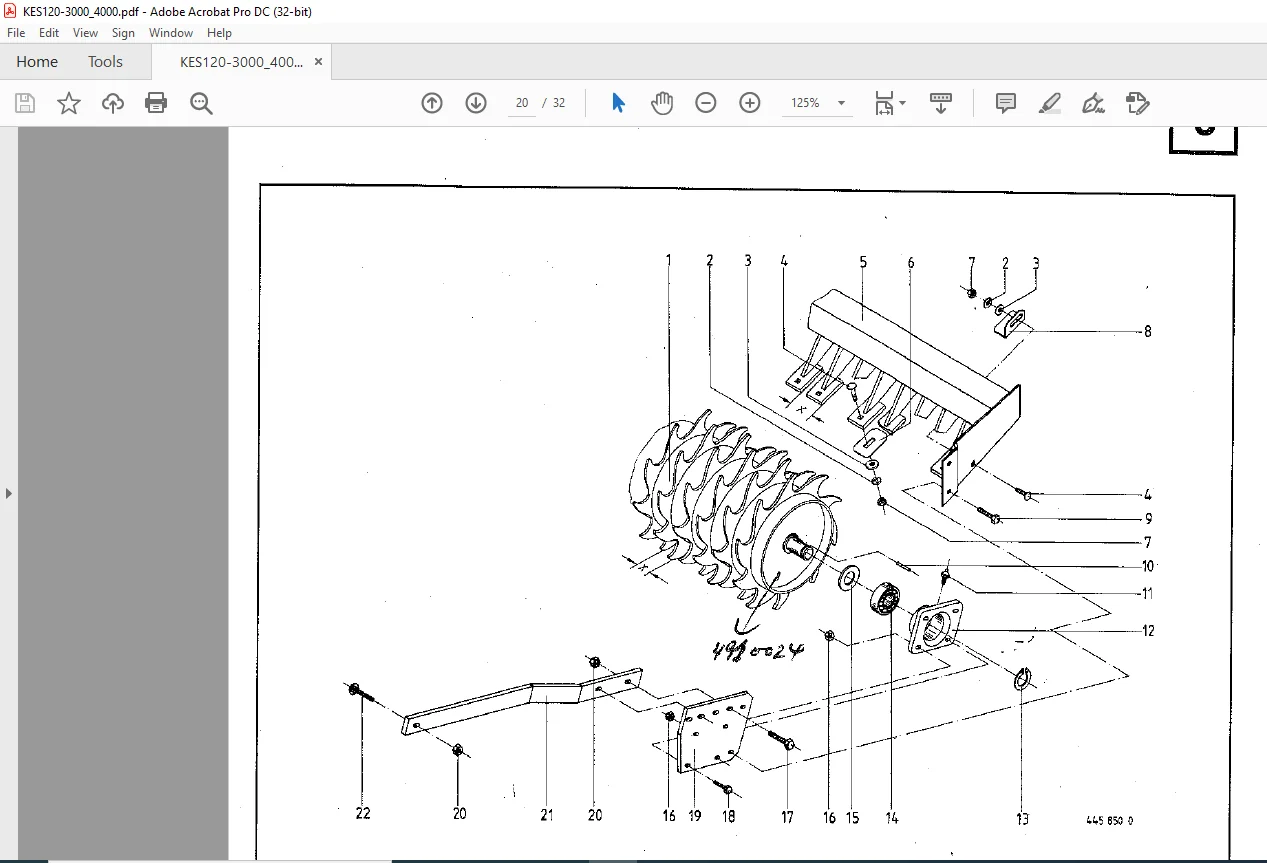Image resolution: width=1267 pixels, height=863 pixels.
Task: Click part number 14 label in diagram
Action: coord(891,817)
